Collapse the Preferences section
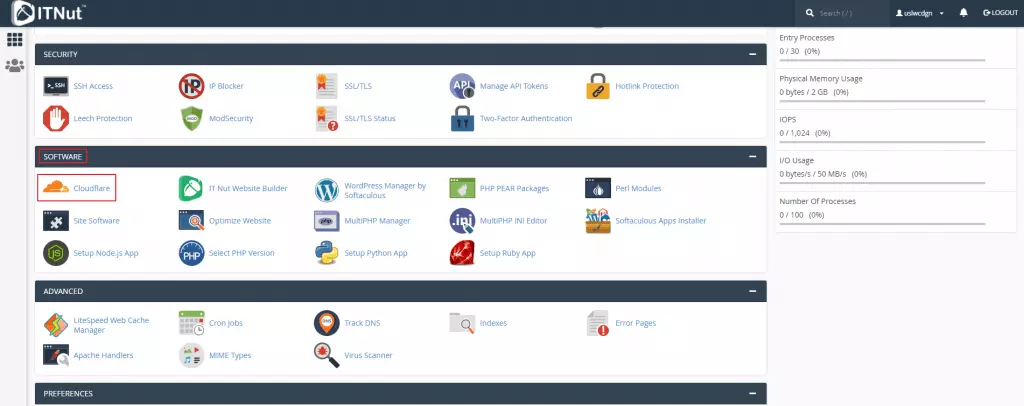The width and height of the screenshot is (1024, 406). [x=752, y=394]
